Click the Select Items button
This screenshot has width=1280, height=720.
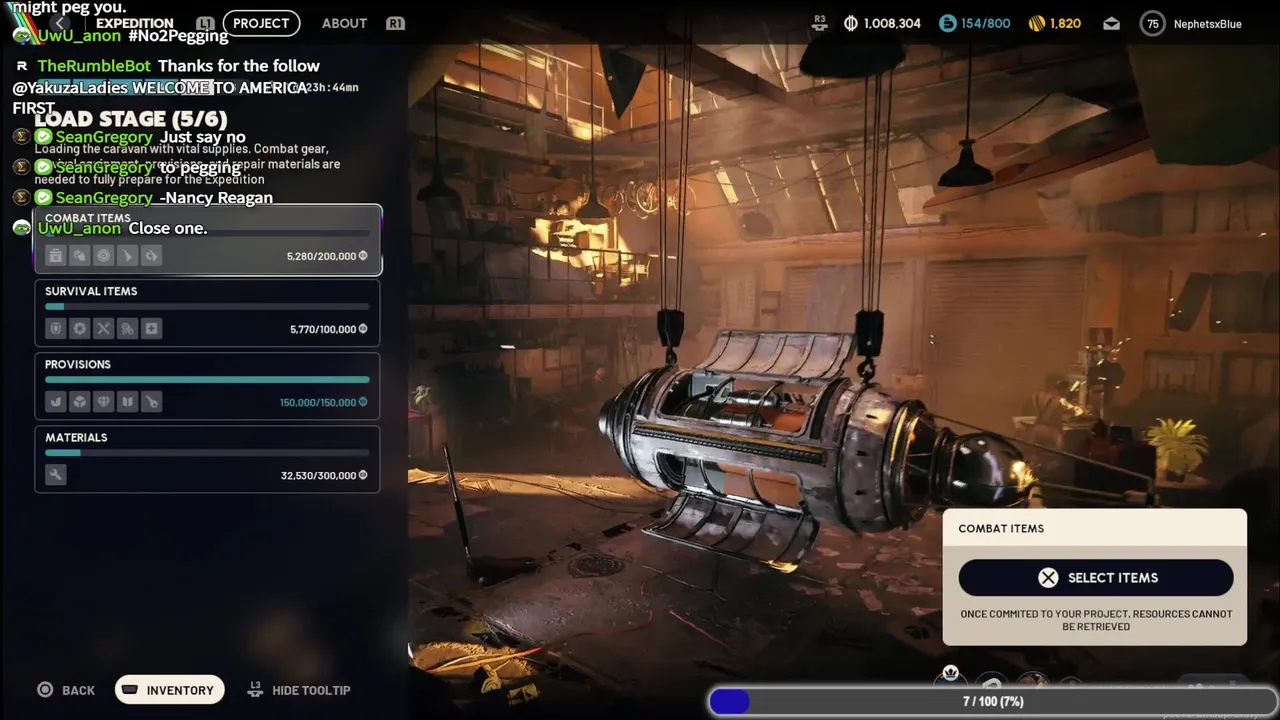point(1096,578)
